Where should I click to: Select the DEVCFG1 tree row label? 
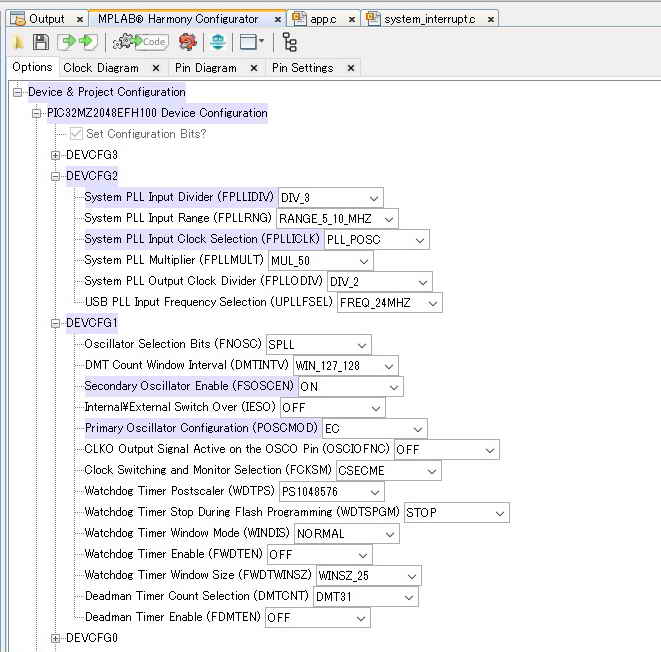pyautogui.click(x=91, y=323)
